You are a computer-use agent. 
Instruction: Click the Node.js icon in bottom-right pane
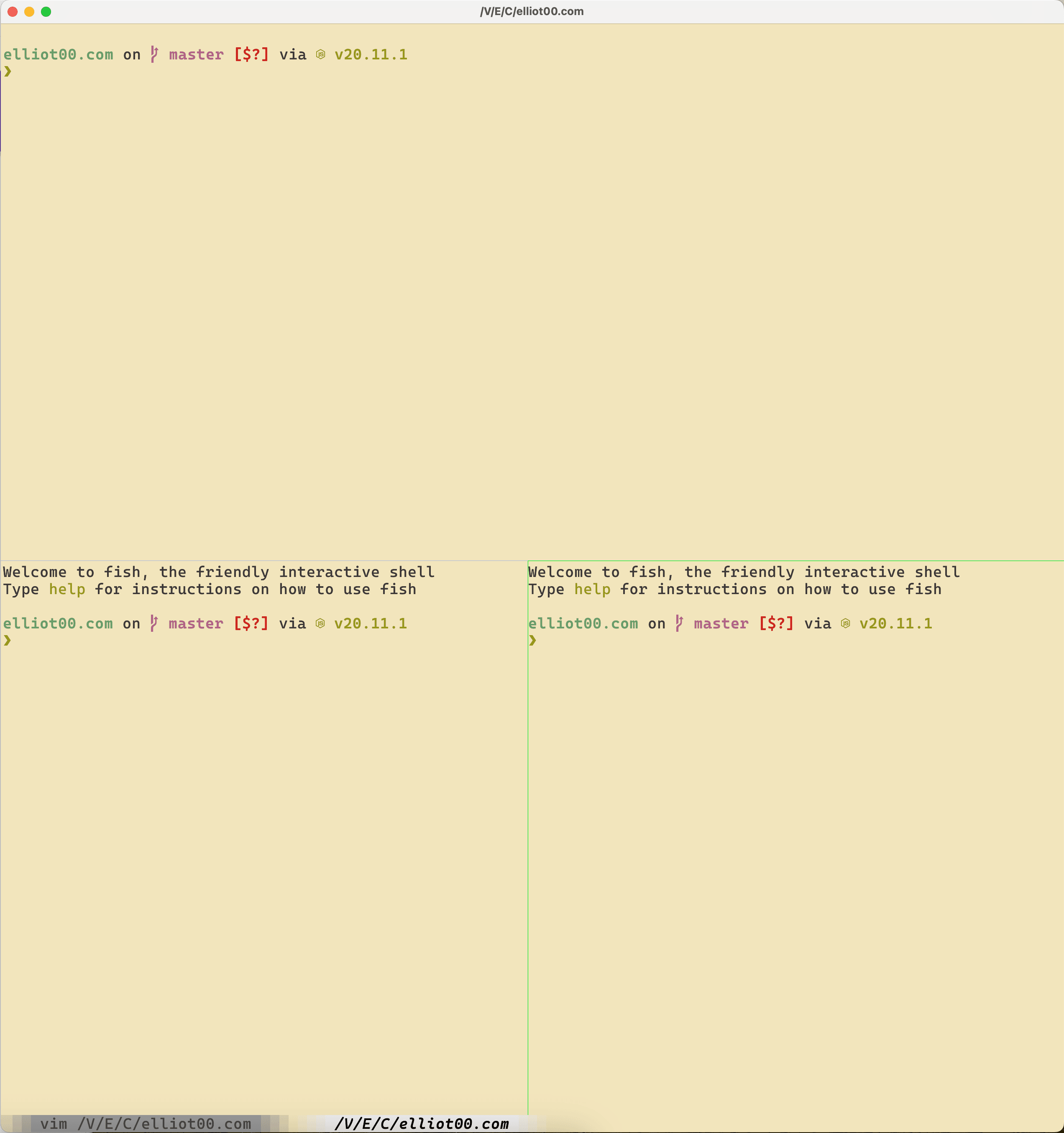pyautogui.click(x=845, y=623)
